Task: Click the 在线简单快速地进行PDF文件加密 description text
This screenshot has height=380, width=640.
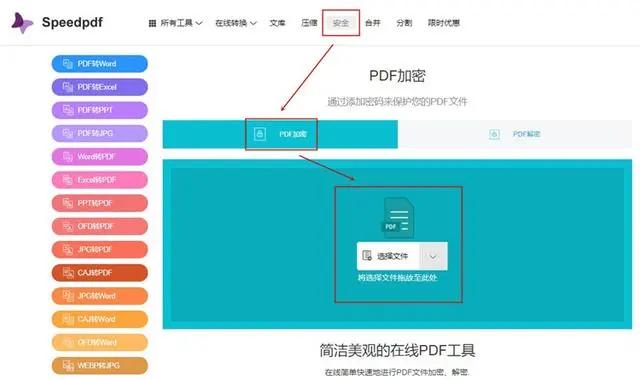Action: [397, 372]
